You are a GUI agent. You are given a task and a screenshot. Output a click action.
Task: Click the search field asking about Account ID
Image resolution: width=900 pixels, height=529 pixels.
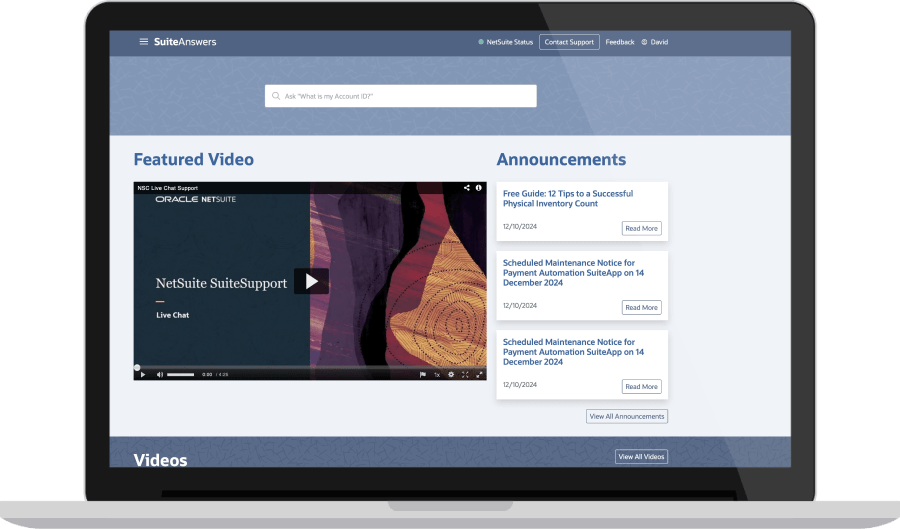coord(400,96)
